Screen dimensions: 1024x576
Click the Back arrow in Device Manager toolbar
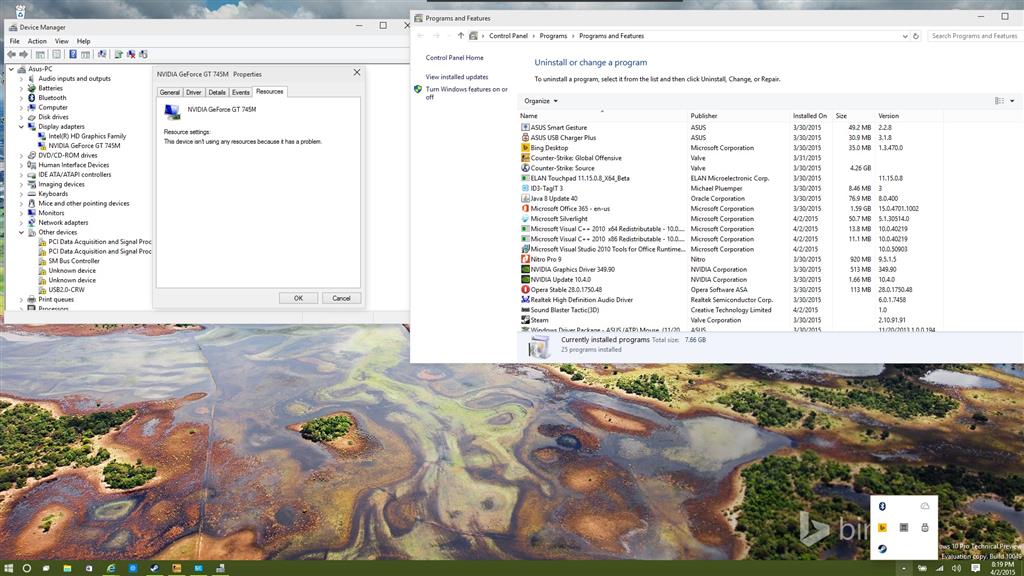point(12,54)
